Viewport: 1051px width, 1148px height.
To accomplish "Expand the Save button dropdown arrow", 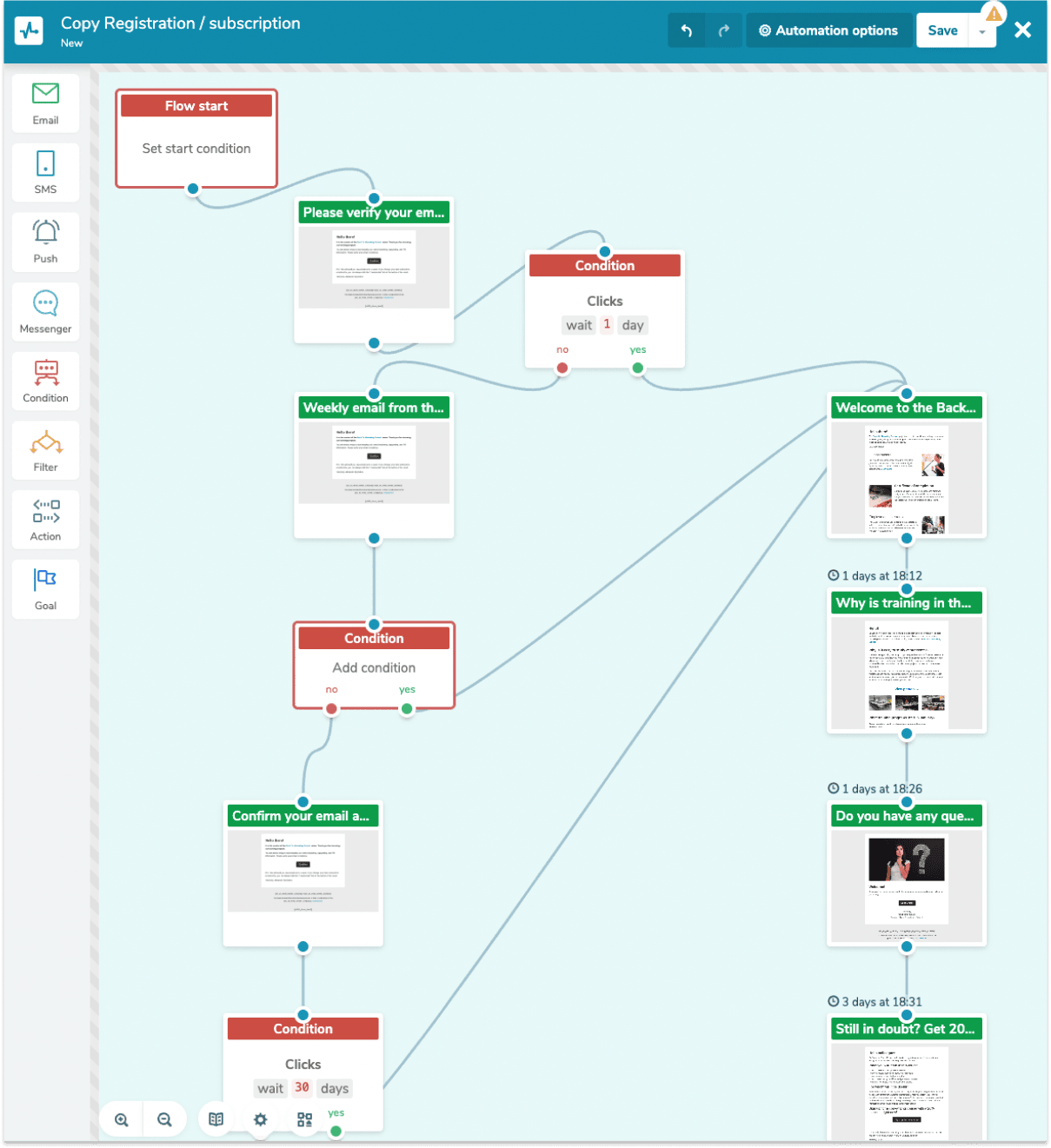I will (x=982, y=30).
